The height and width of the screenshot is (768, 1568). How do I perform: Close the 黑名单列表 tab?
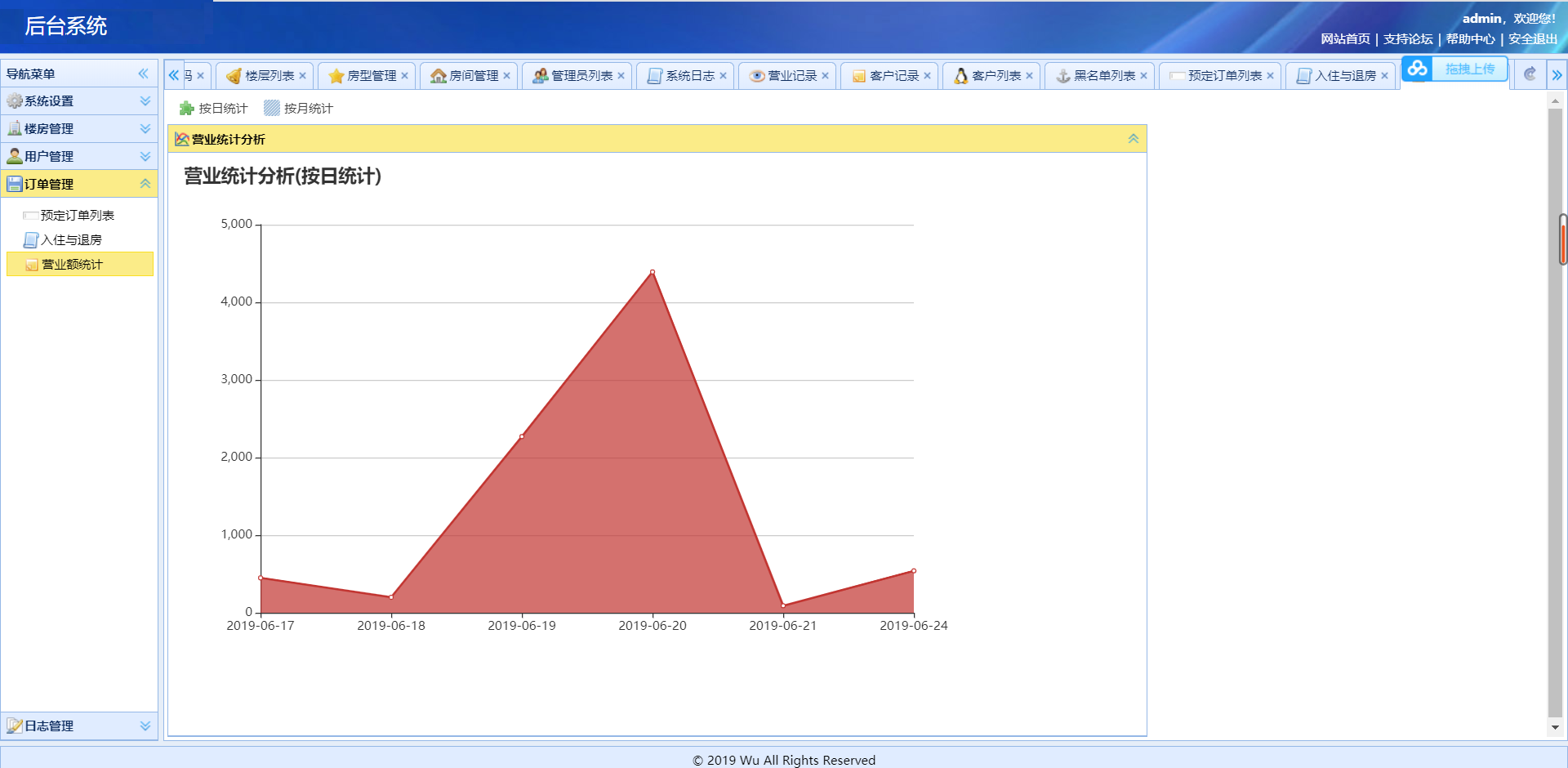[x=1144, y=76]
